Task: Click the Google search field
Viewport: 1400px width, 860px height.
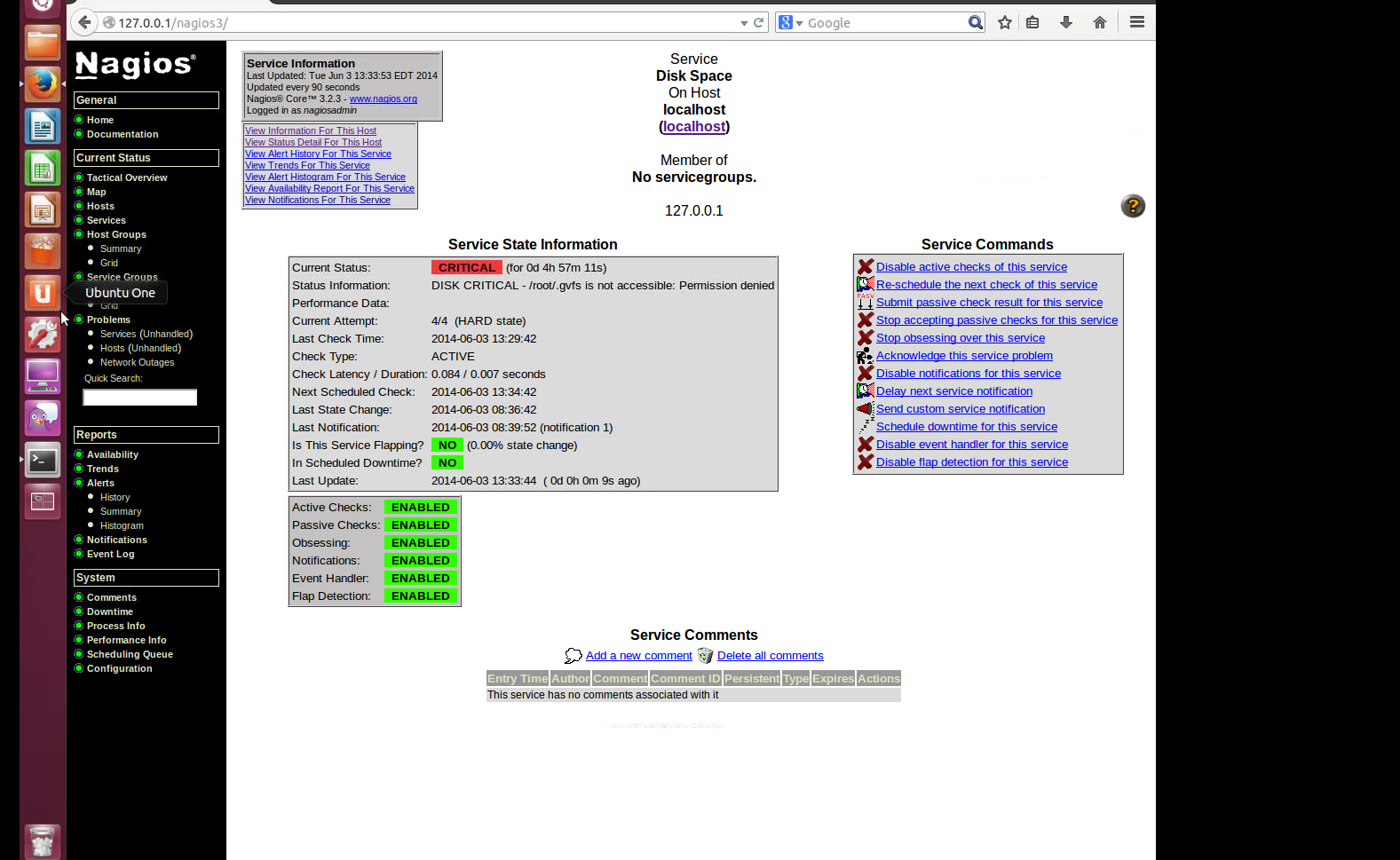Action: coord(886,23)
